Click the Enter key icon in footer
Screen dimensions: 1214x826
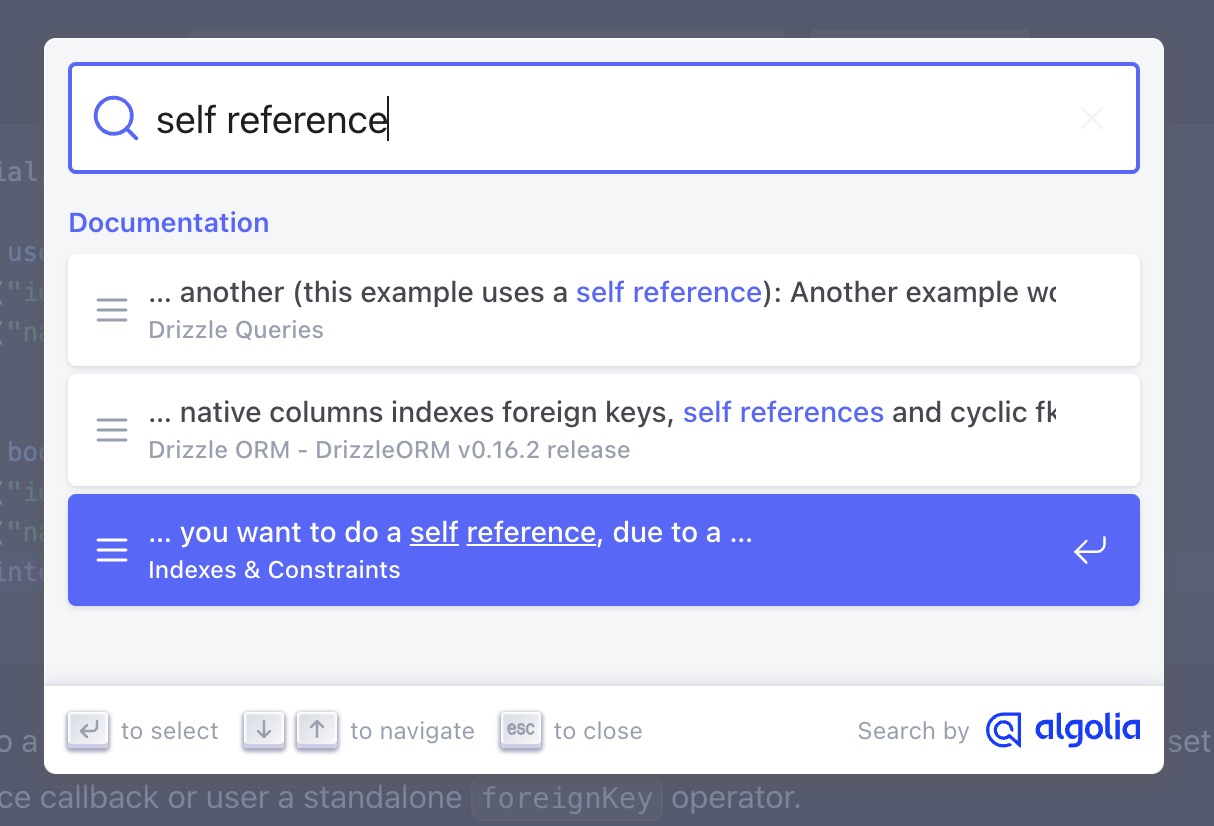click(88, 730)
